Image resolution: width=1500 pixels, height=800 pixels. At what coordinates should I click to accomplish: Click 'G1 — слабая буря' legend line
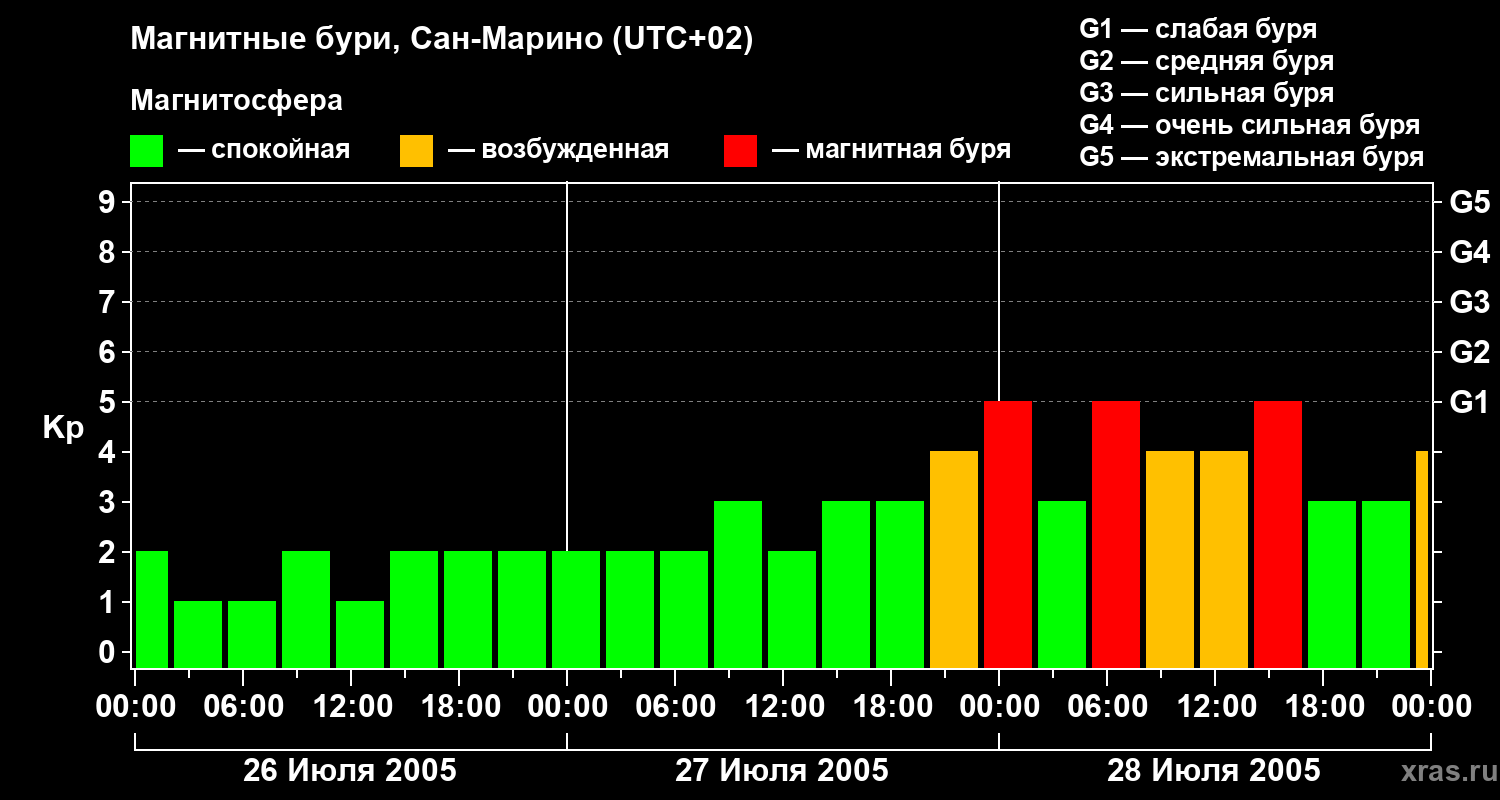1198,29
